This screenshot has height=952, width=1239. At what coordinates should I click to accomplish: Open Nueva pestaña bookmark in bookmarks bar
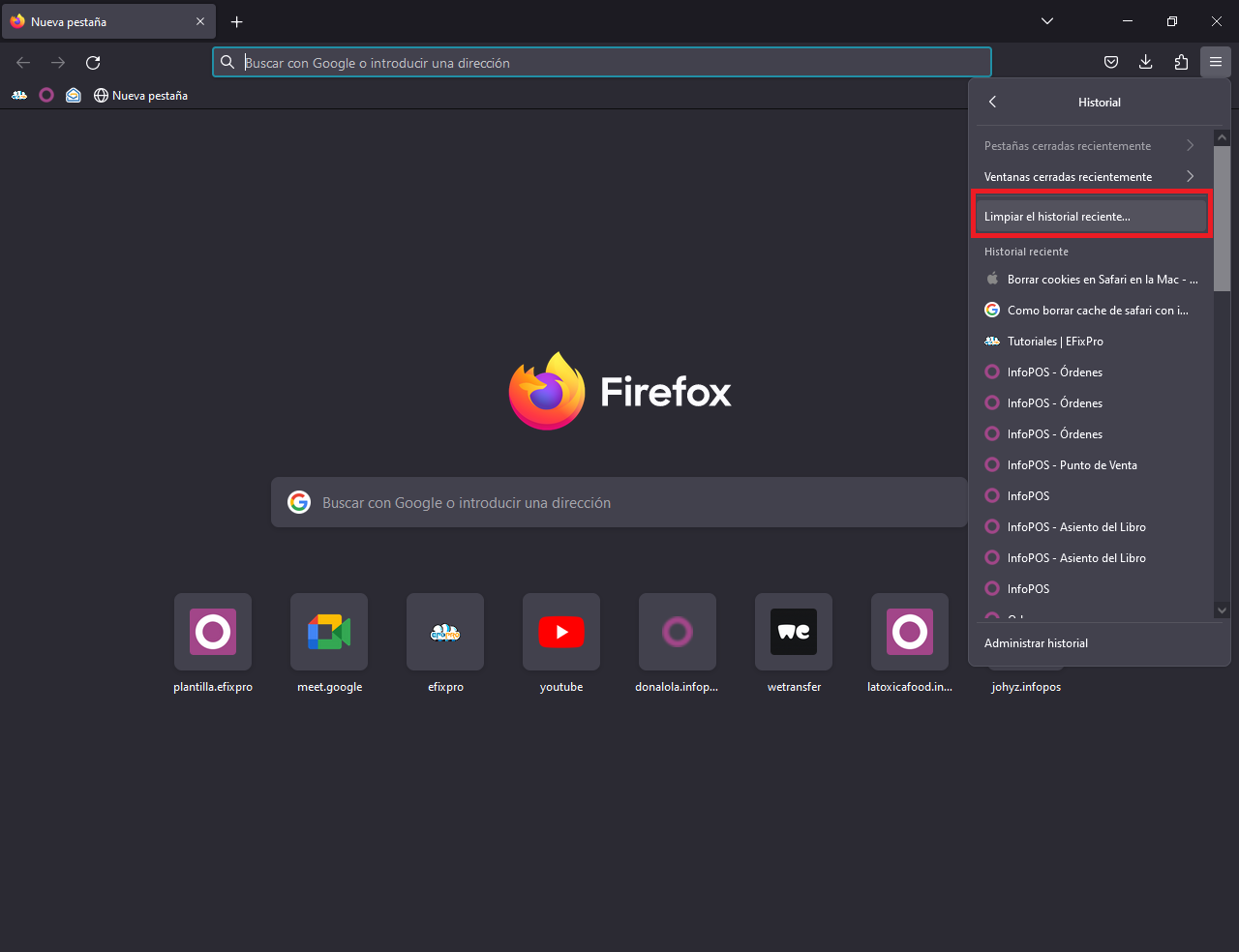(x=141, y=96)
